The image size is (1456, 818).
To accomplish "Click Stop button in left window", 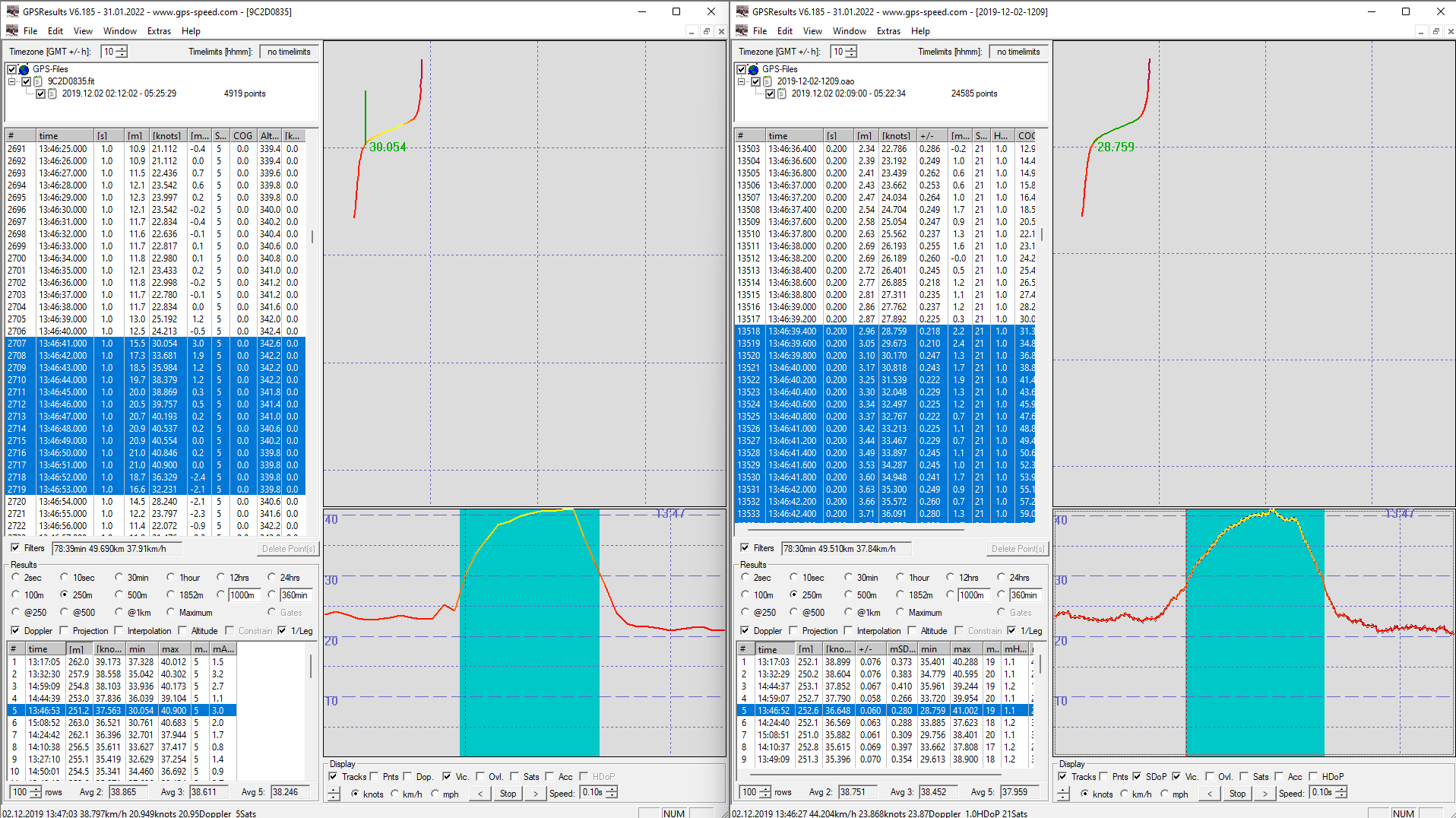I will pos(508,793).
